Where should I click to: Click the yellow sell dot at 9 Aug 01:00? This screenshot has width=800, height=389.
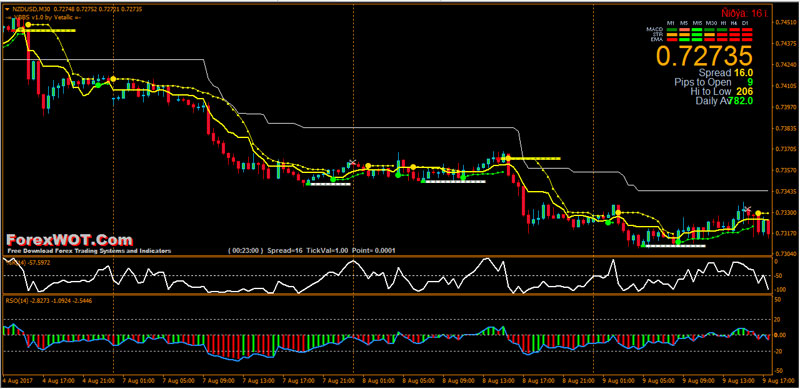(x=618, y=212)
